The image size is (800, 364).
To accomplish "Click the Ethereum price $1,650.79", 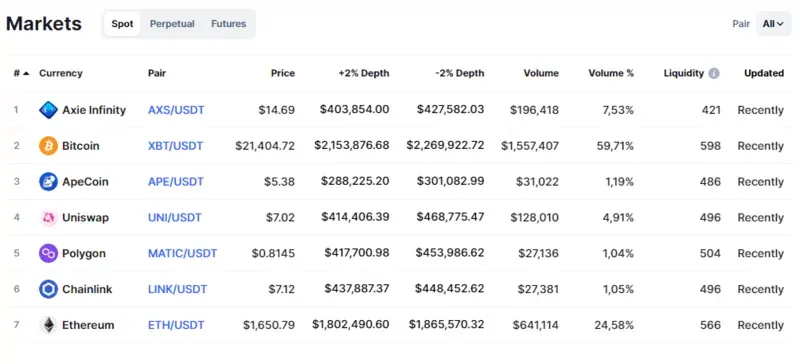I will click(269, 325).
